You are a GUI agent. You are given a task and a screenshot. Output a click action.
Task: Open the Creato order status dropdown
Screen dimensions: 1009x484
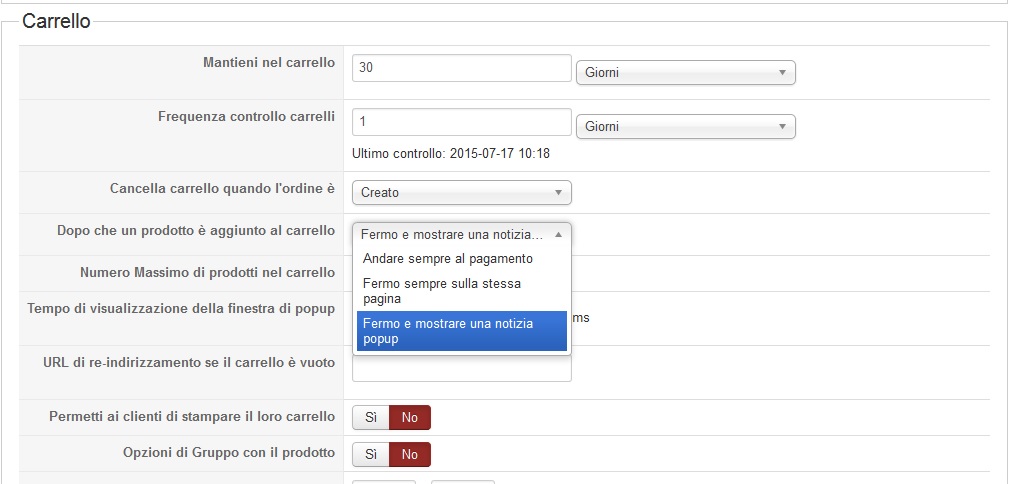point(461,193)
